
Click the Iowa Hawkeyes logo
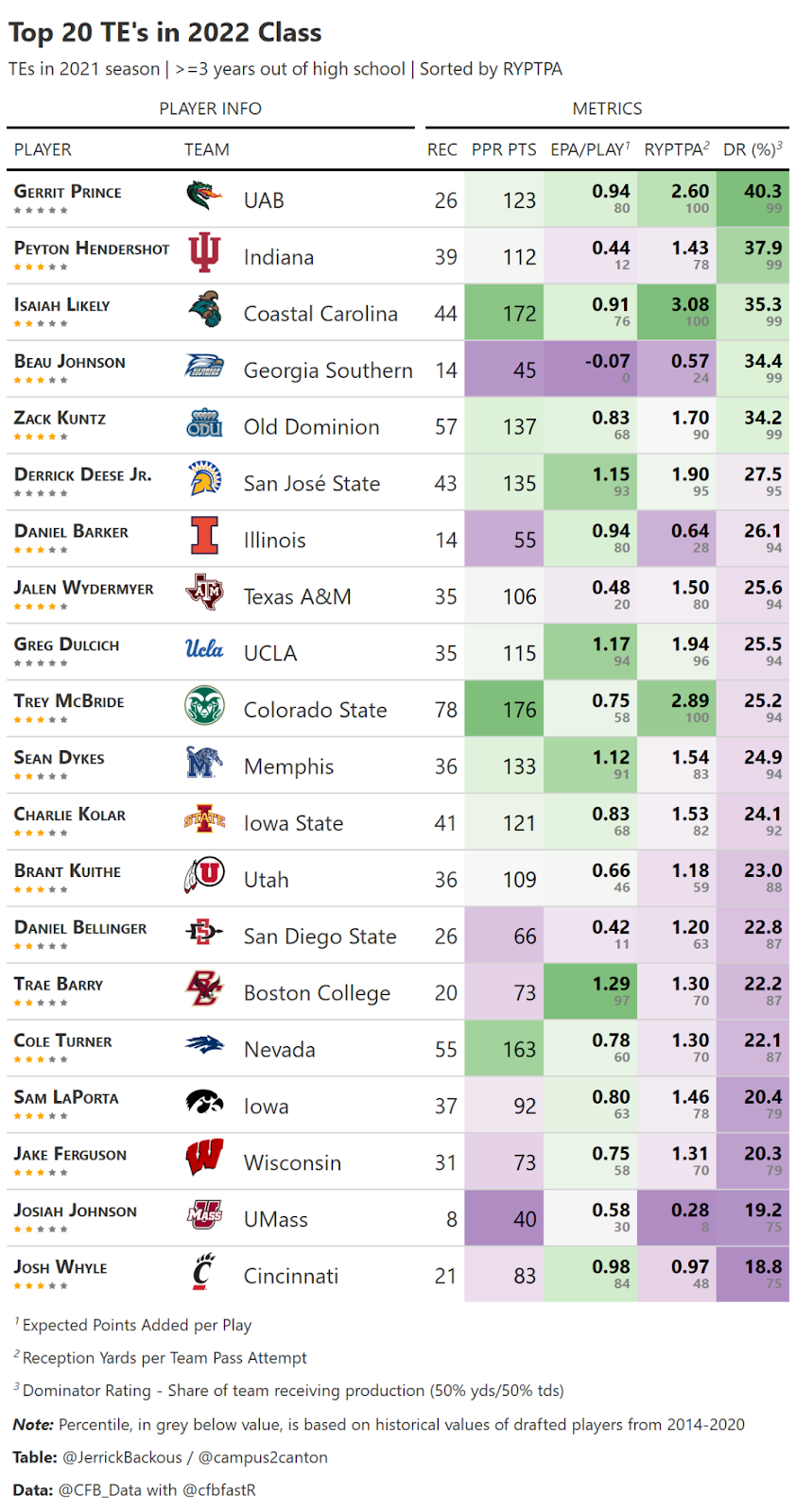click(204, 1101)
